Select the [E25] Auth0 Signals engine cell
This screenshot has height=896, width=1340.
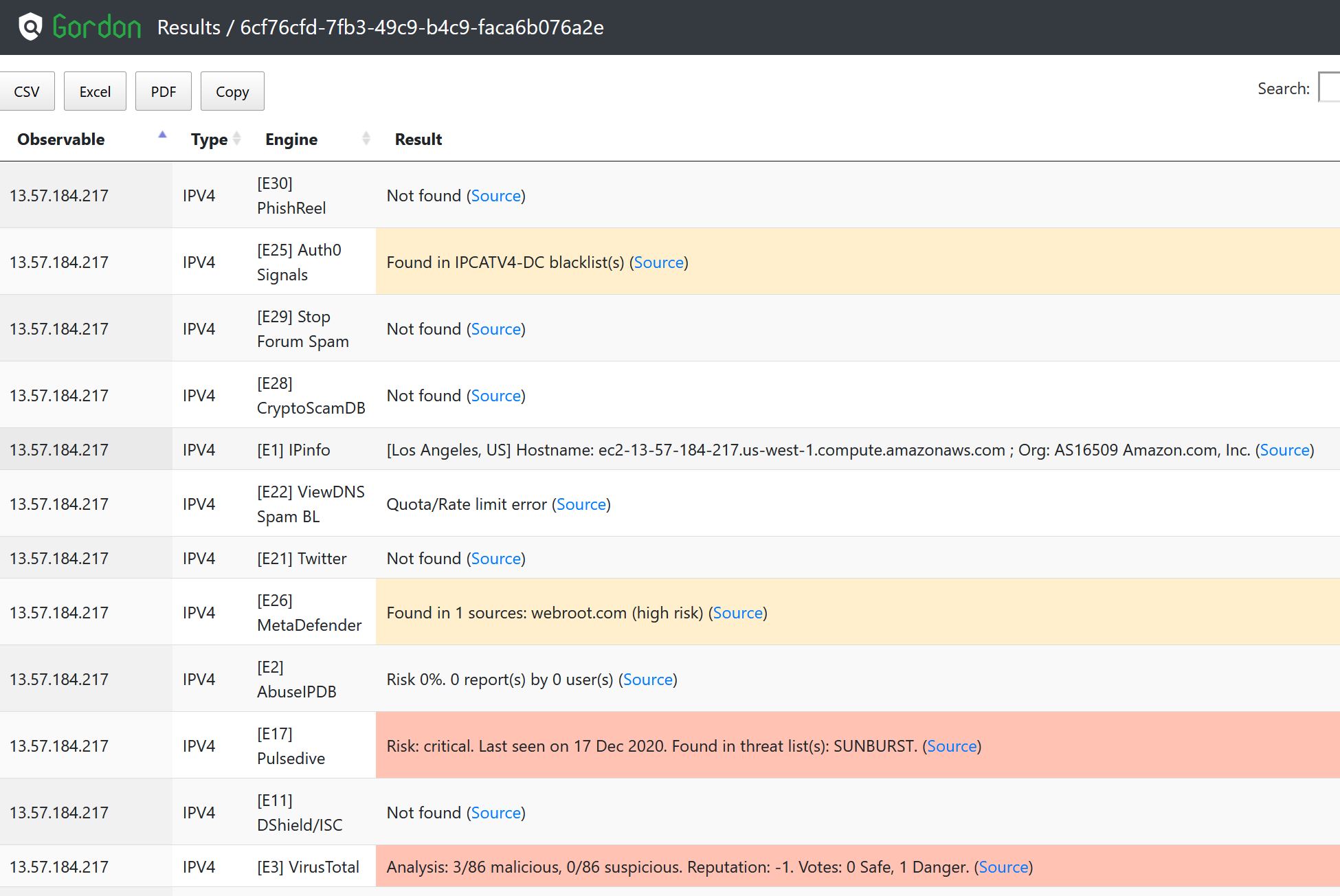pos(312,262)
